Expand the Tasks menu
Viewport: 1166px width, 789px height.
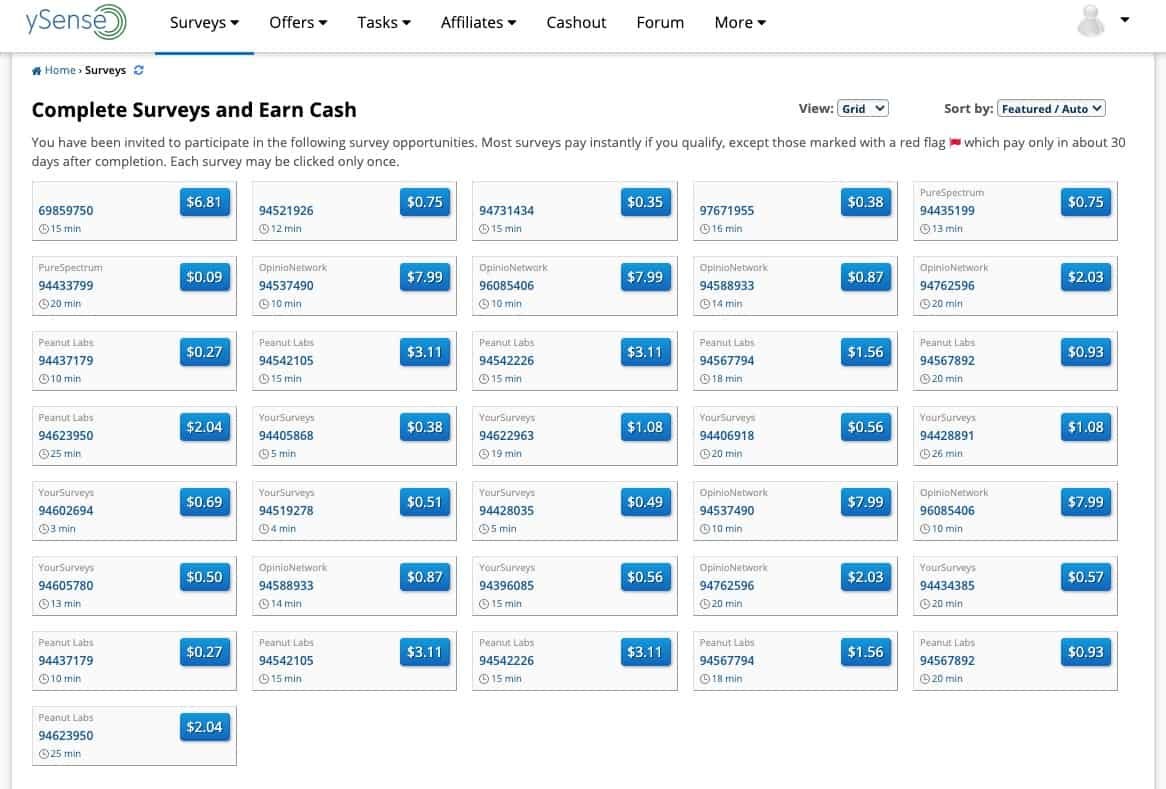pyautogui.click(x=384, y=22)
